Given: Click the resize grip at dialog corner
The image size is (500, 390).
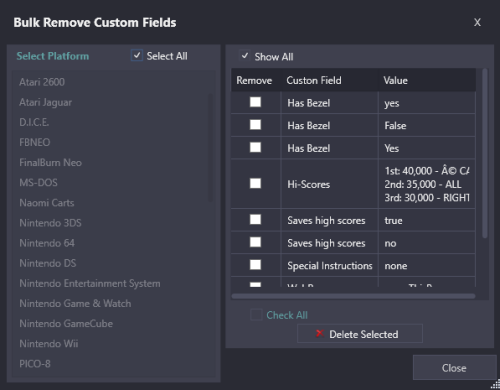Looking at the screenshot, I should tap(496, 385).
